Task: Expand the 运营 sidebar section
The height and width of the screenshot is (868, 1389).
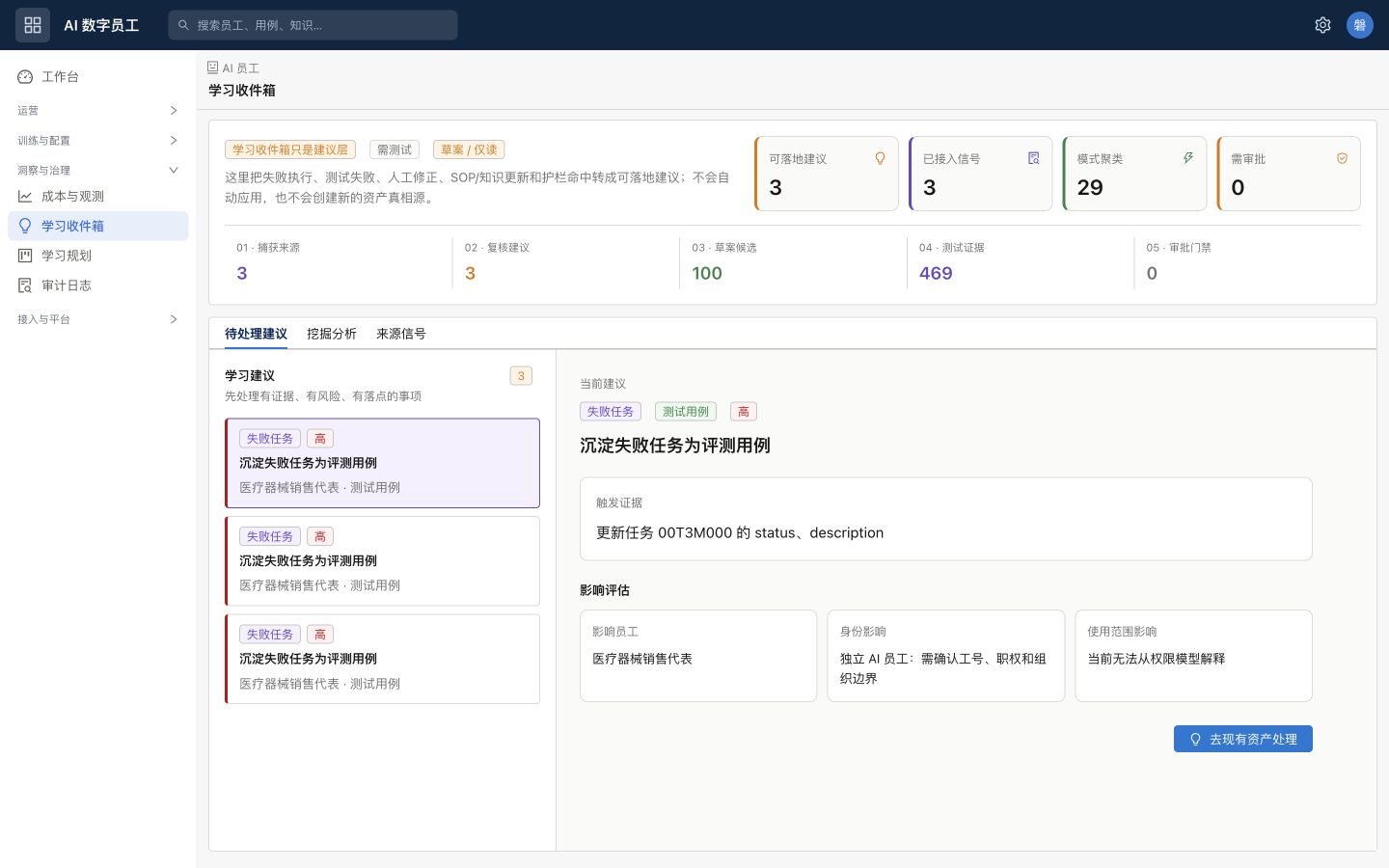Action: tap(97, 111)
